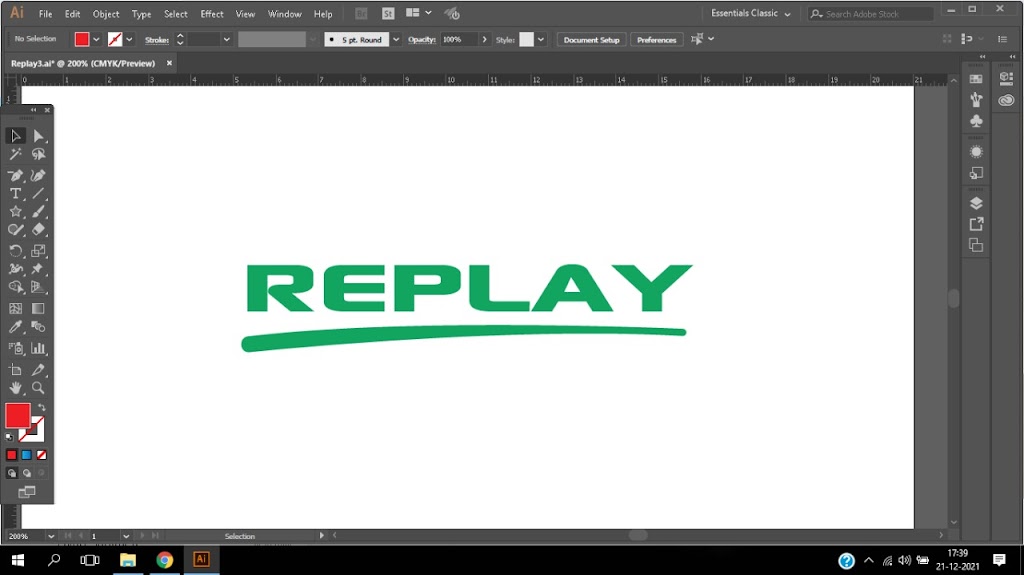Open the stroke color dropdown in control bar
Screen dimensions: 1024x575
click(x=129, y=40)
